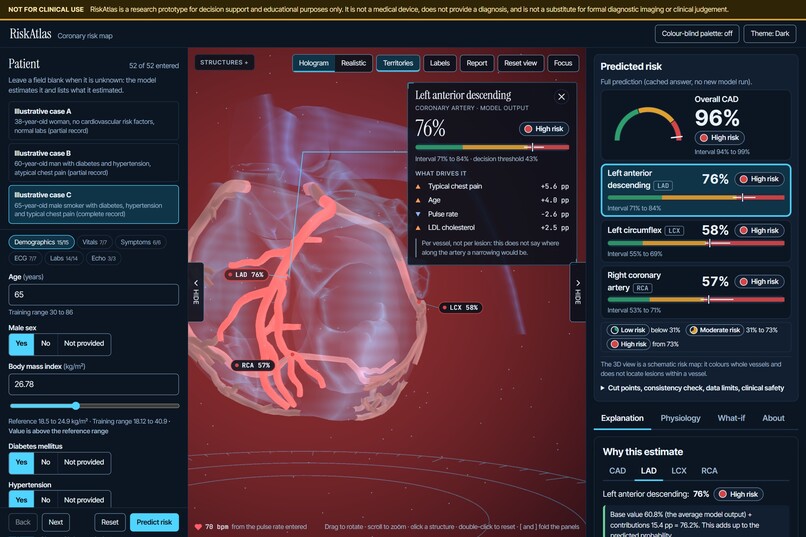Show the RCA explanation sub-tab
This screenshot has width=806, height=537.
pyautogui.click(x=709, y=471)
